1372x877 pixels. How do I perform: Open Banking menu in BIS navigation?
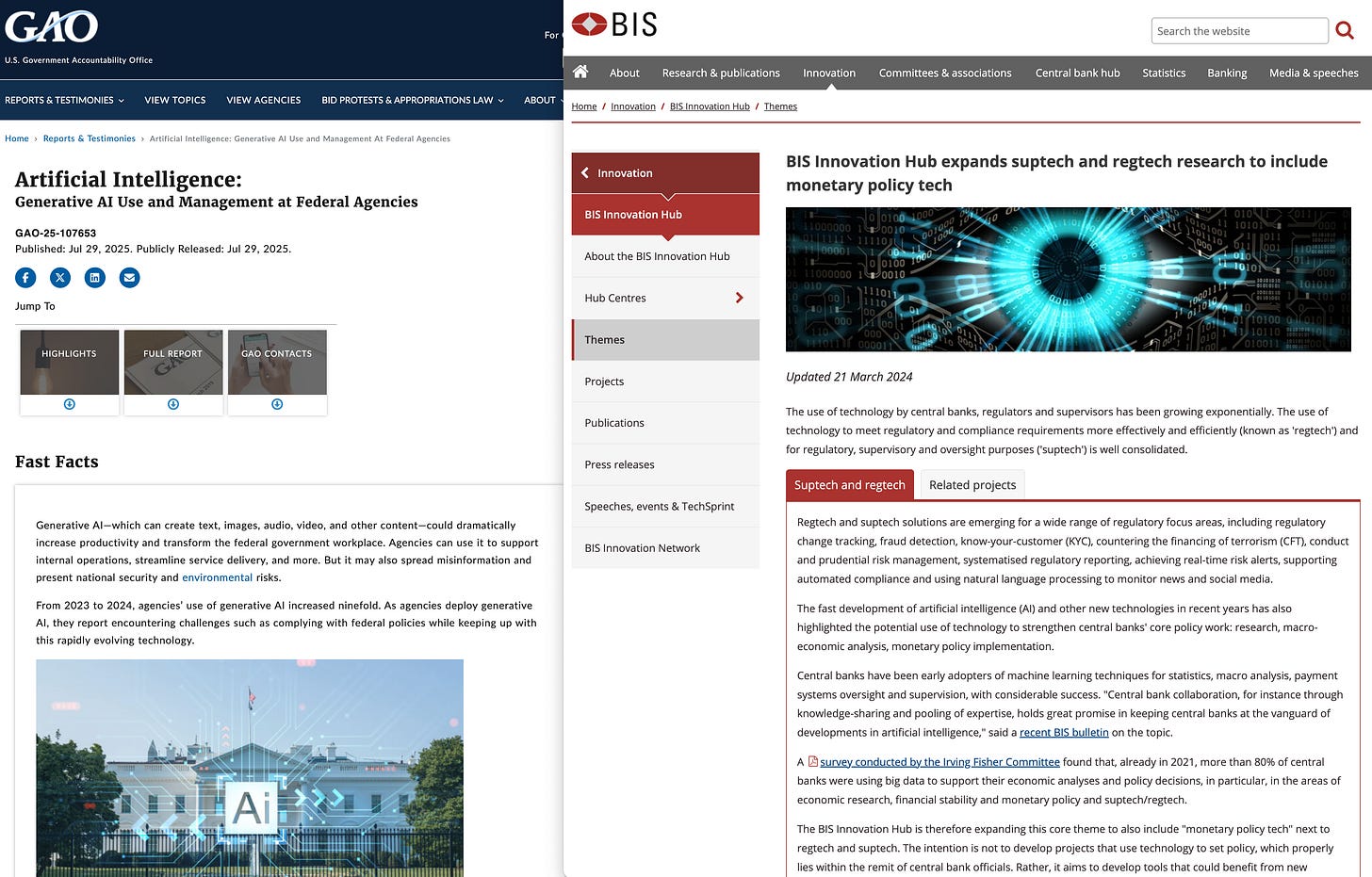[1227, 73]
